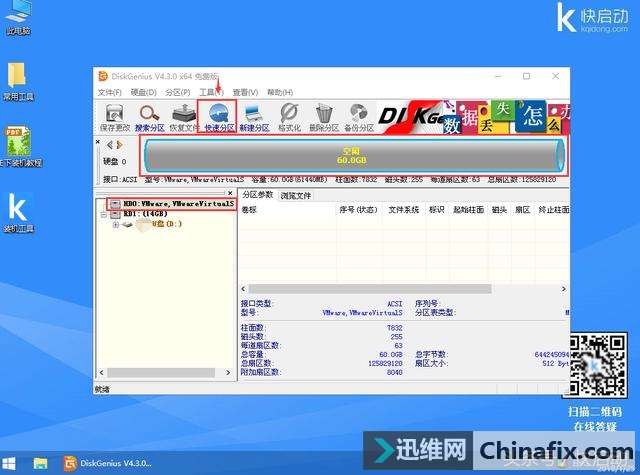Select the U盘 (D:) tree item

click(x=167, y=224)
